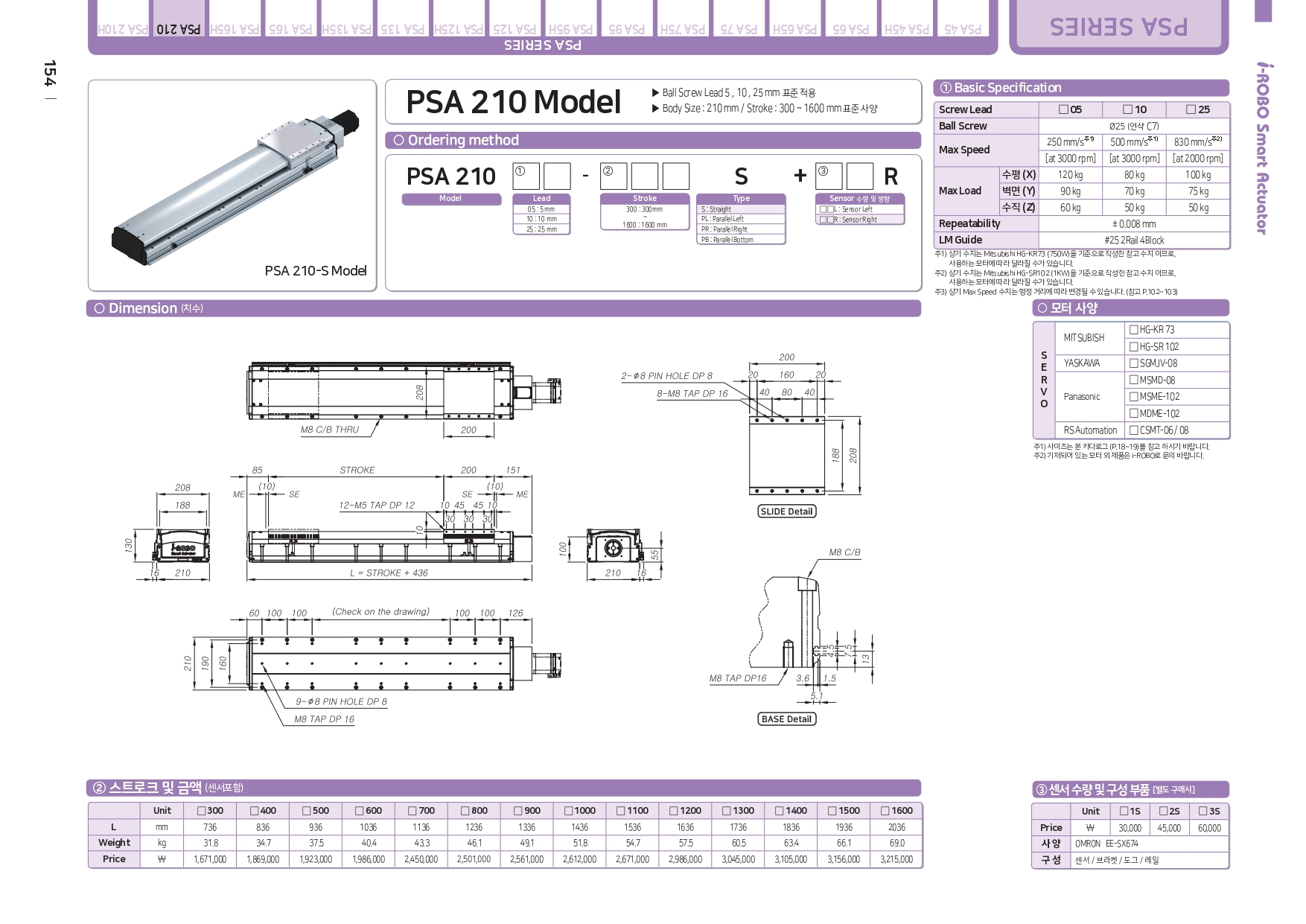The width and height of the screenshot is (1306, 924).
Task: Click the SLIDE Detail label
Action: pyautogui.click(x=787, y=512)
